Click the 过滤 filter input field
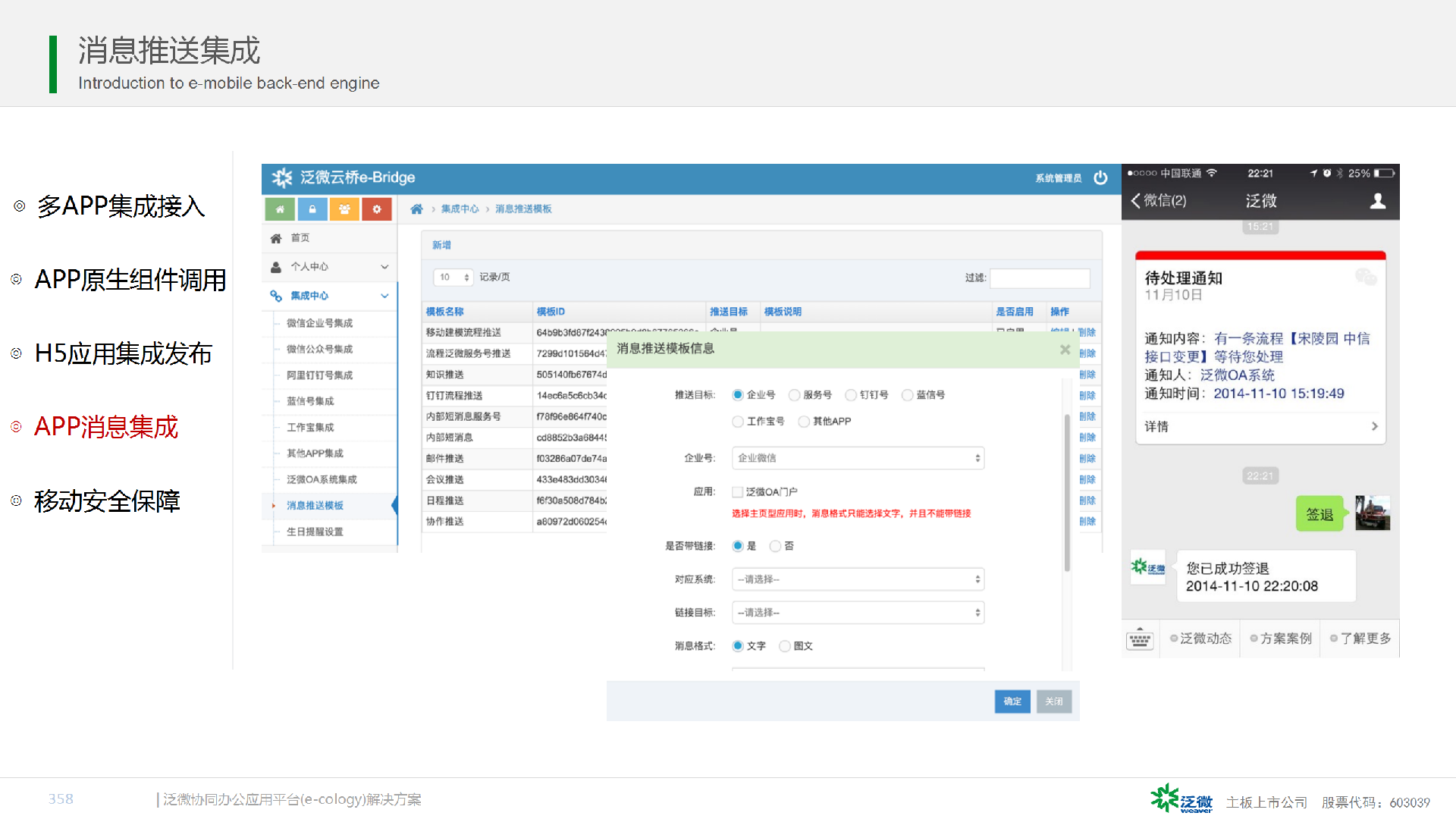 point(1040,278)
